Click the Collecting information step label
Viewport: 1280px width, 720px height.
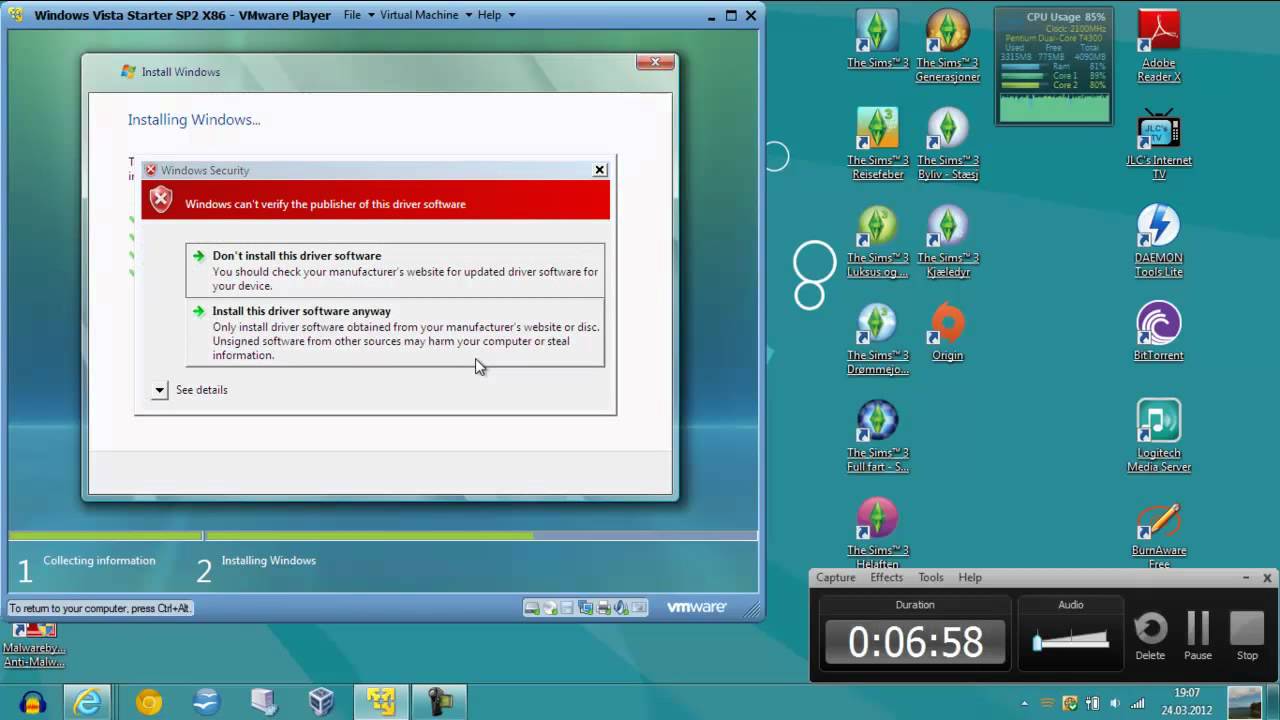(x=99, y=561)
